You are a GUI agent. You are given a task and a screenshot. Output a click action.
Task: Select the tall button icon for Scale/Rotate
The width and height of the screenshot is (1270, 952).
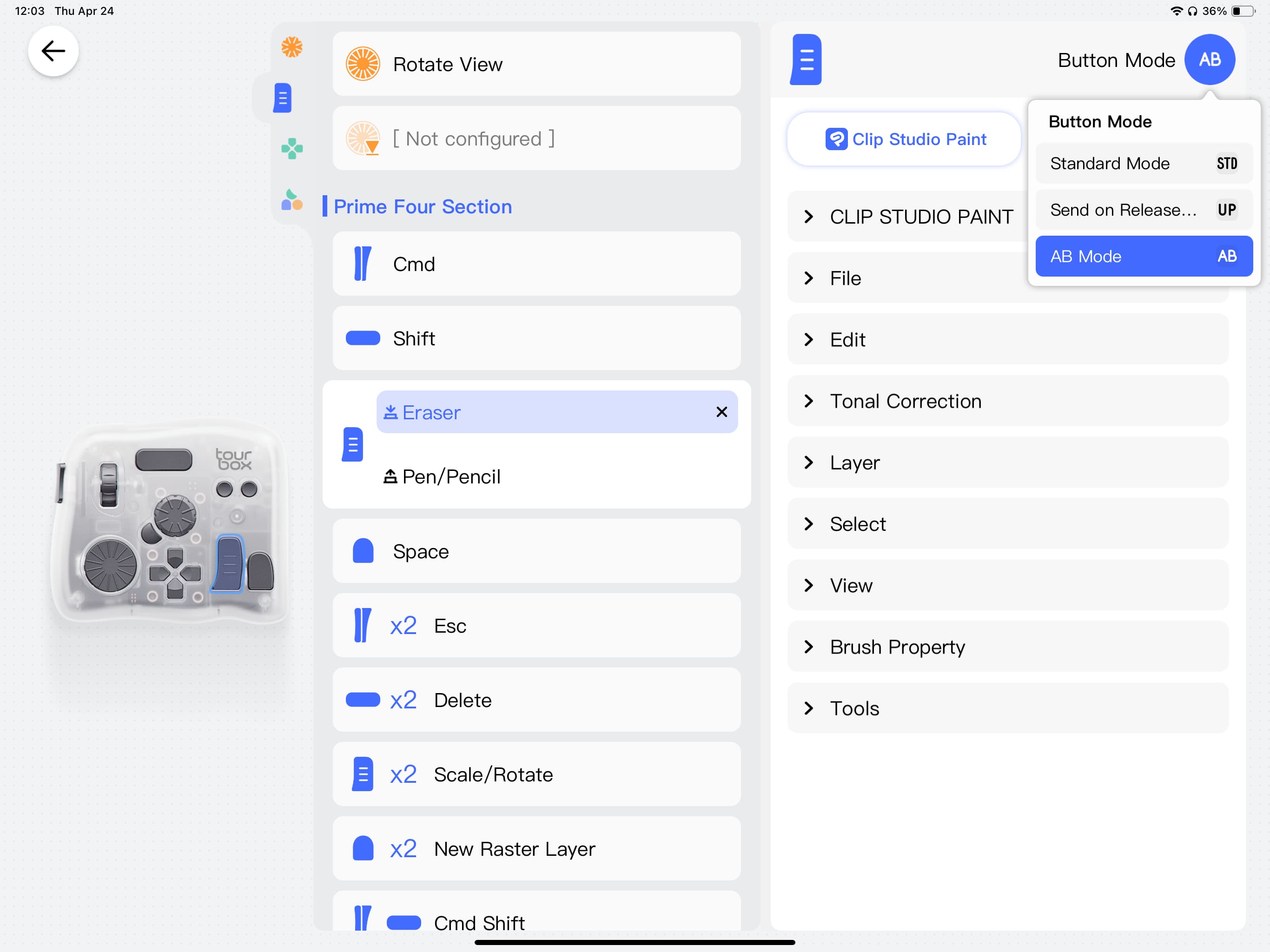pyautogui.click(x=363, y=774)
